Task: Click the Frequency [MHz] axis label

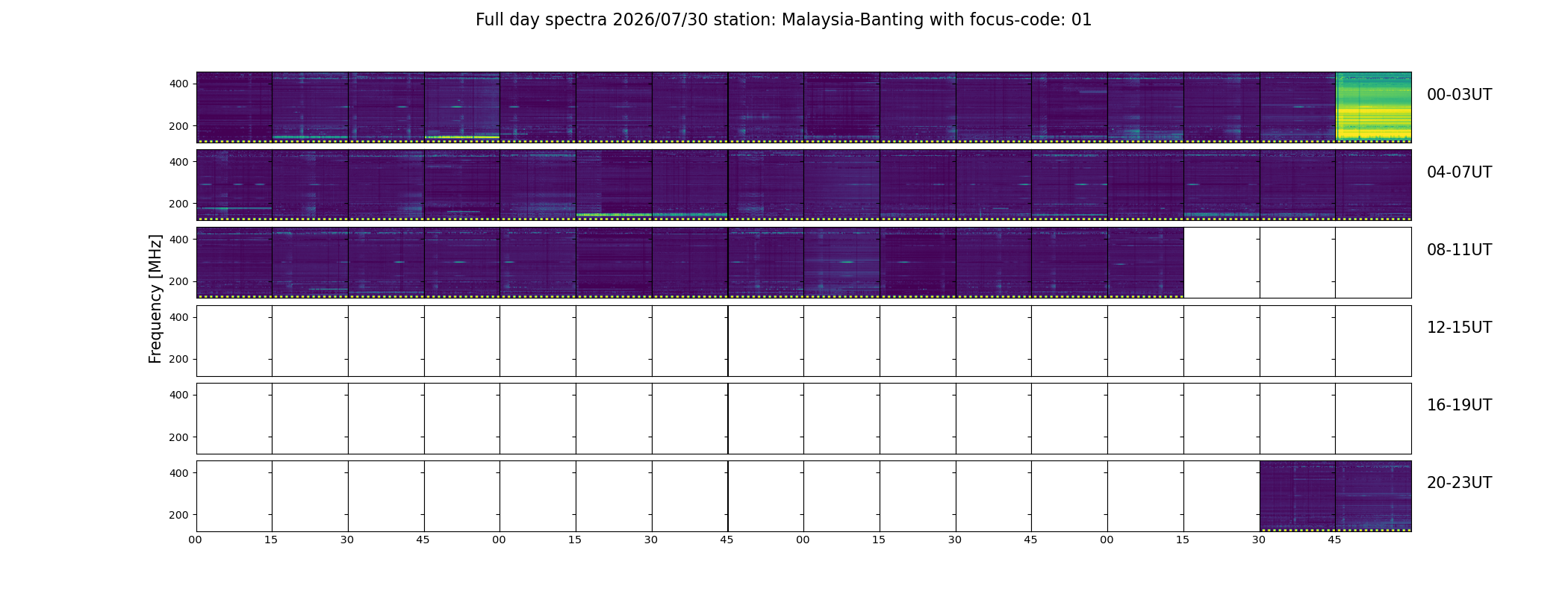Action: tap(155, 299)
